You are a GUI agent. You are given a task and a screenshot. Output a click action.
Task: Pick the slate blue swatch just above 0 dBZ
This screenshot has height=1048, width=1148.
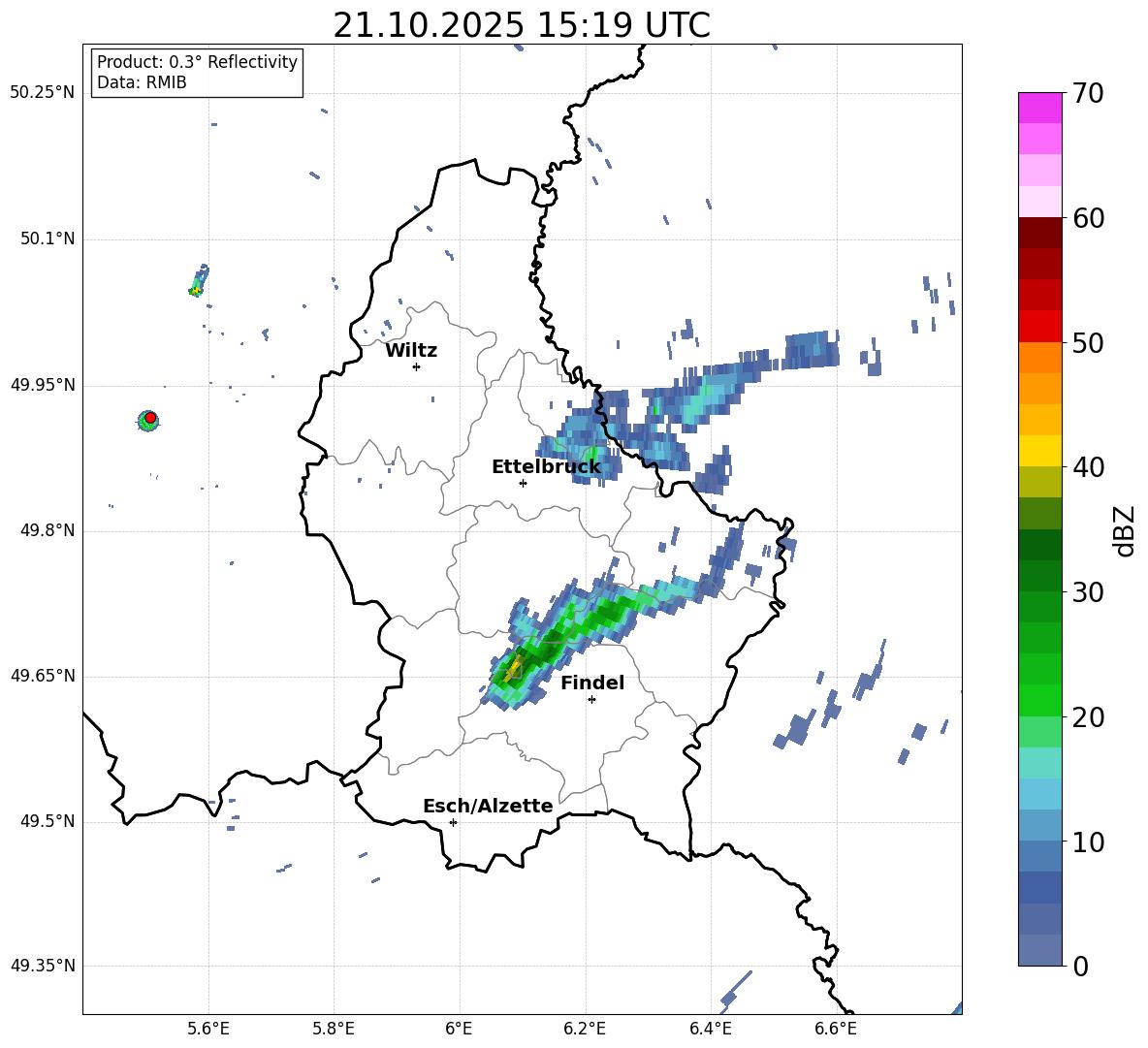(1039, 950)
